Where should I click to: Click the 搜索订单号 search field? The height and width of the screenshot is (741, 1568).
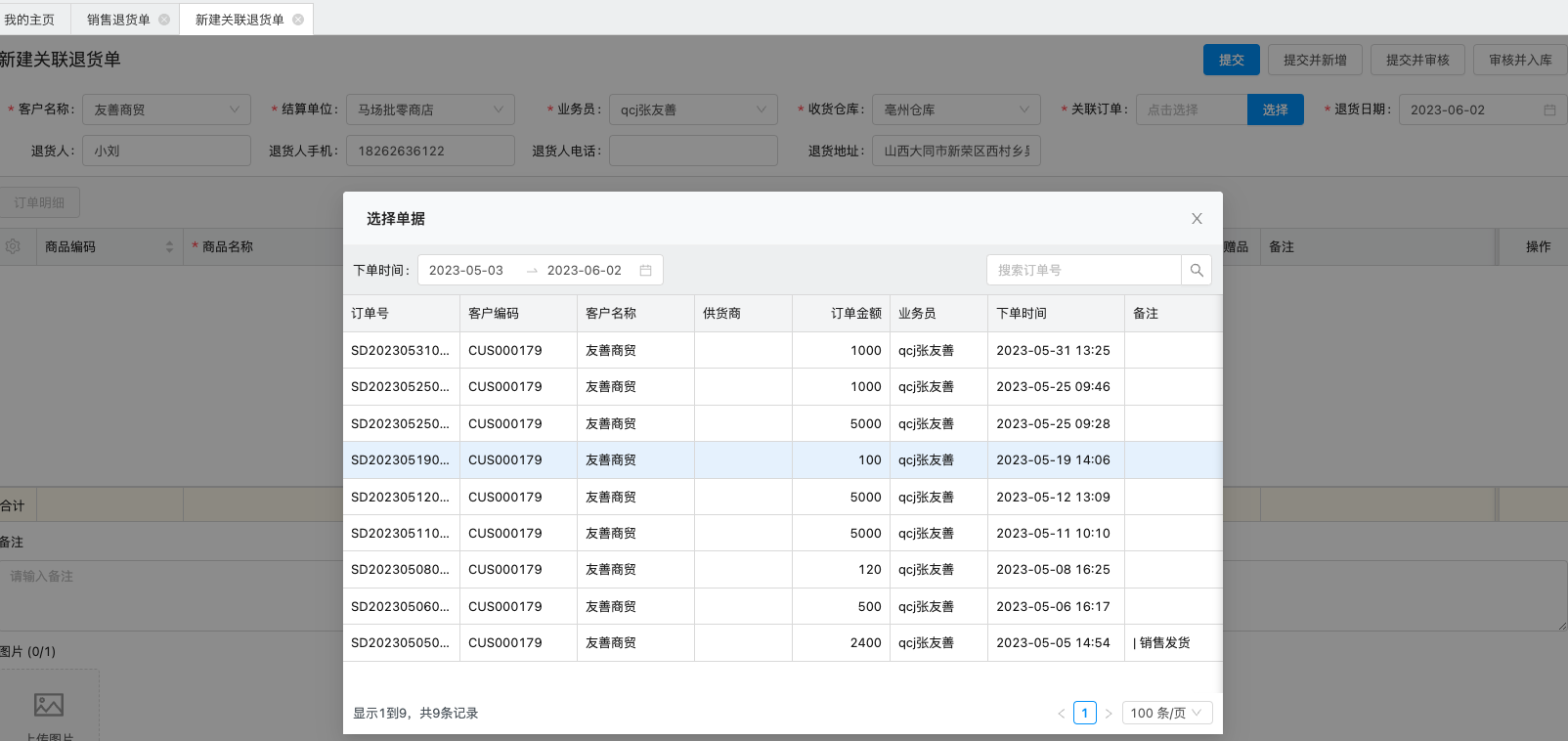pyautogui.click(x=1084, y=270)
